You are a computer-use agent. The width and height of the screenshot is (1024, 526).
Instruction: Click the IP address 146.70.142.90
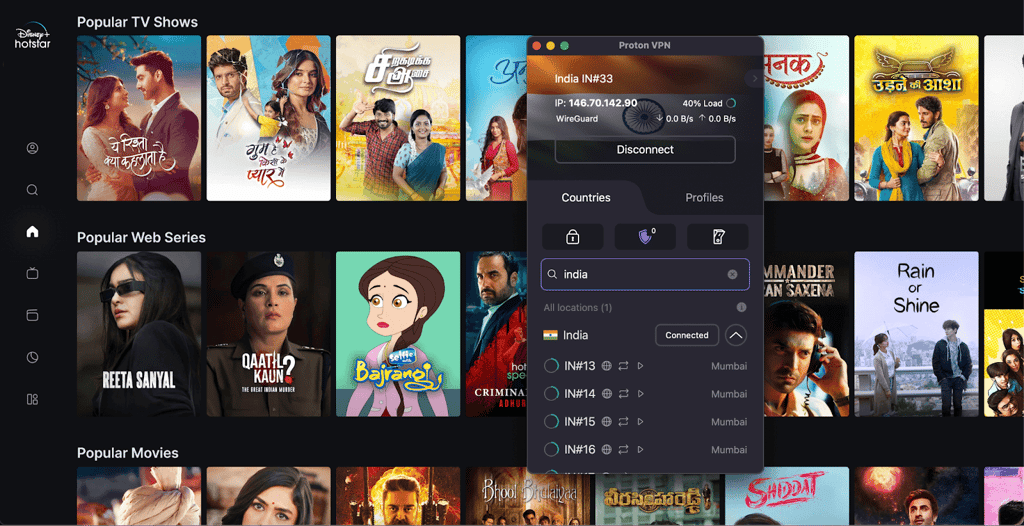[x=603, y=103]
